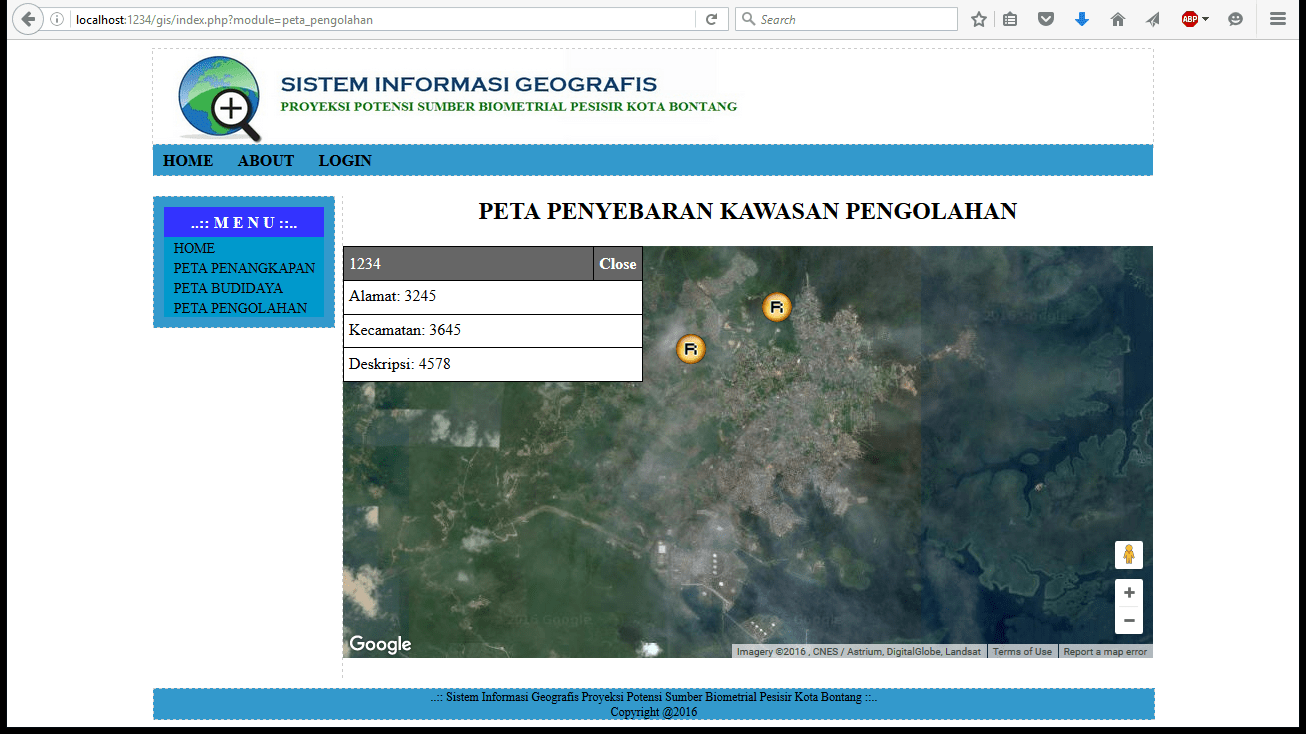Focus the browser Search input field
Image resolution: width=1306 pixels, height=735 pixels.
click(x=855, y=19)
